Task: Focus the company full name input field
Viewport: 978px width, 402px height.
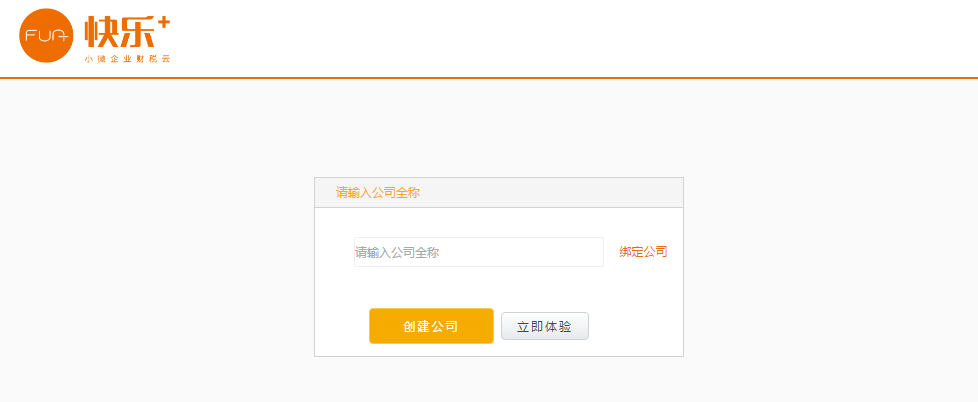Action: (x=479, y=252)
